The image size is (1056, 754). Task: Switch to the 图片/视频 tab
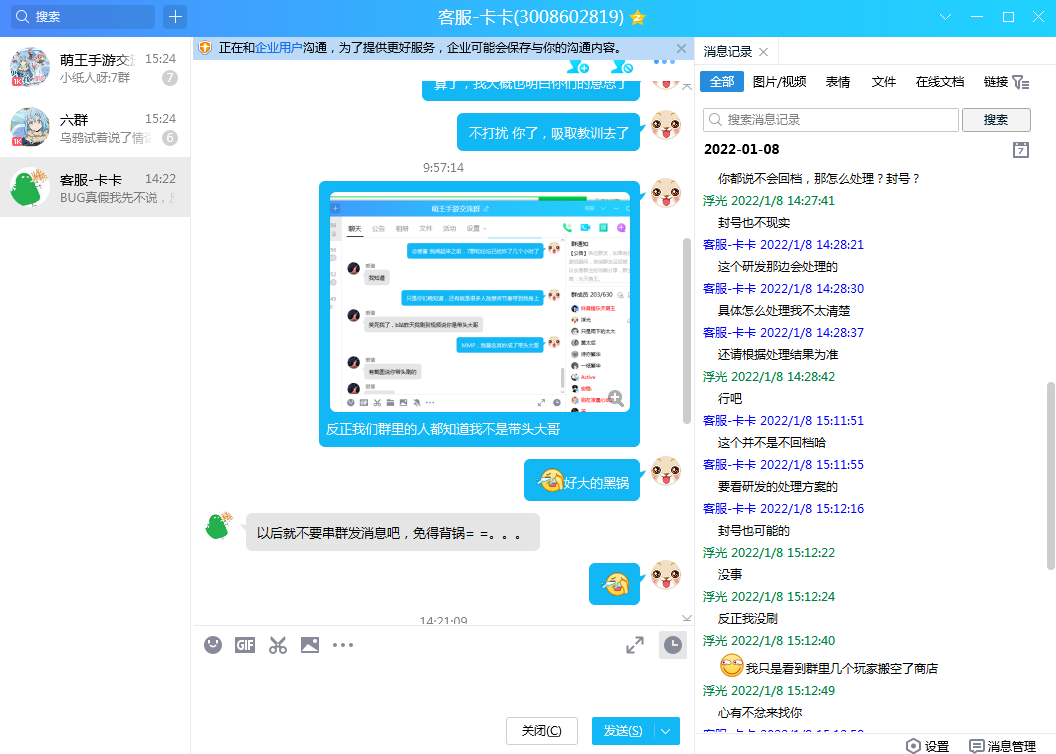pos(779,81)
